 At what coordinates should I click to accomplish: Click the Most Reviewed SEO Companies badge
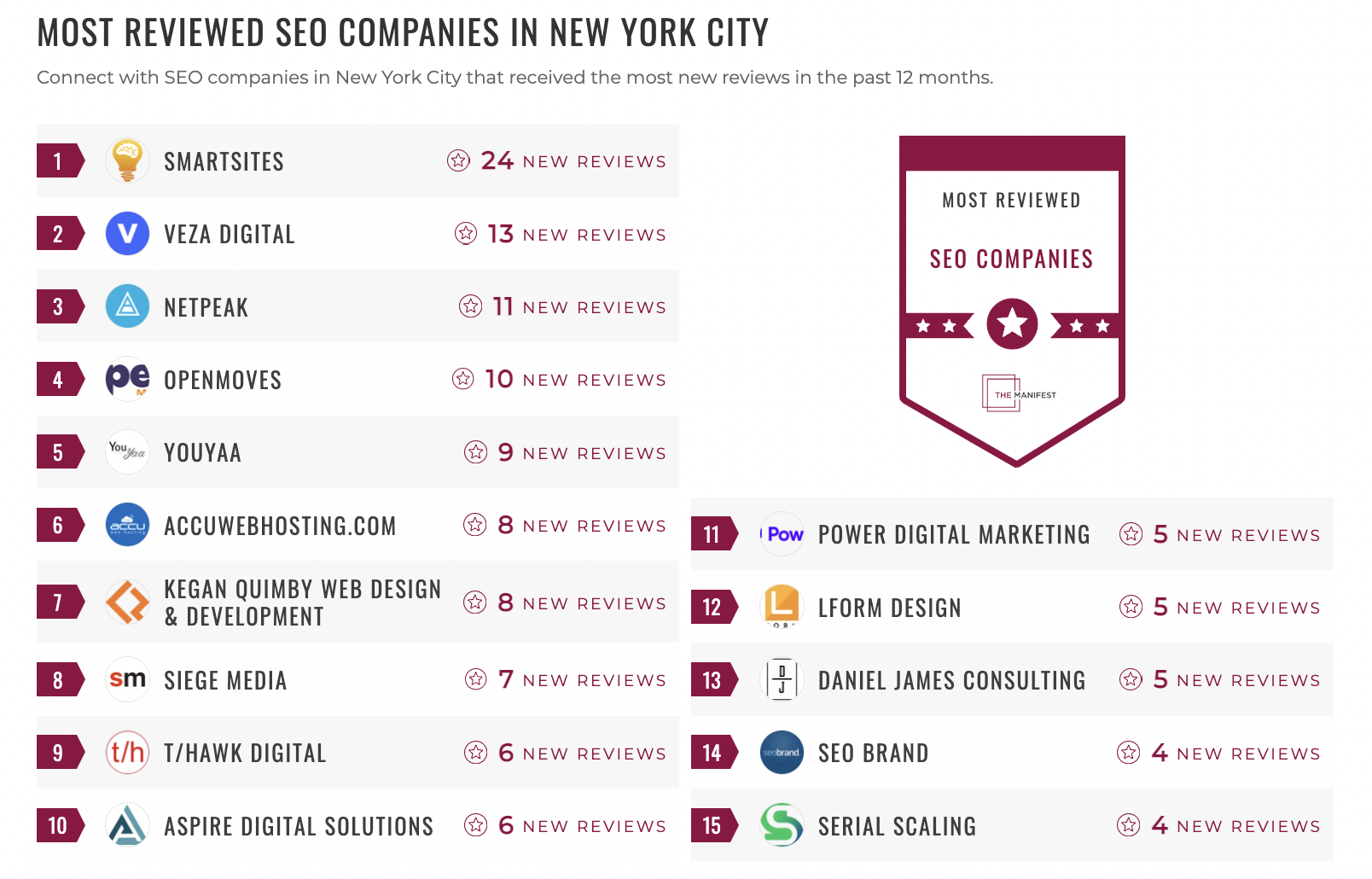coord(1012,256)
